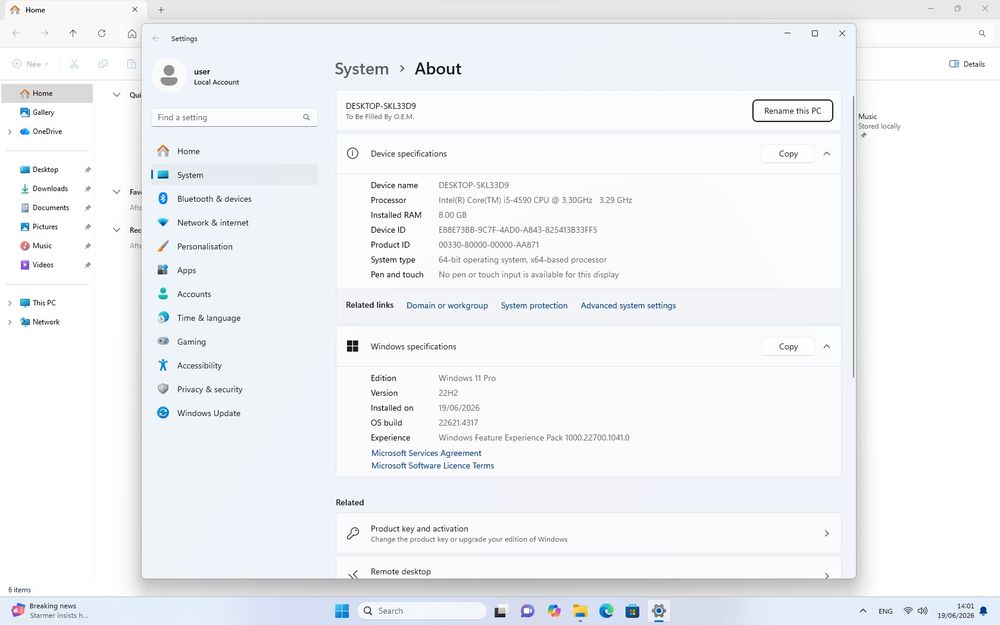Screen dimensions: 1000x625
Task: Open Task View on the taskbar
Action: 501,611
